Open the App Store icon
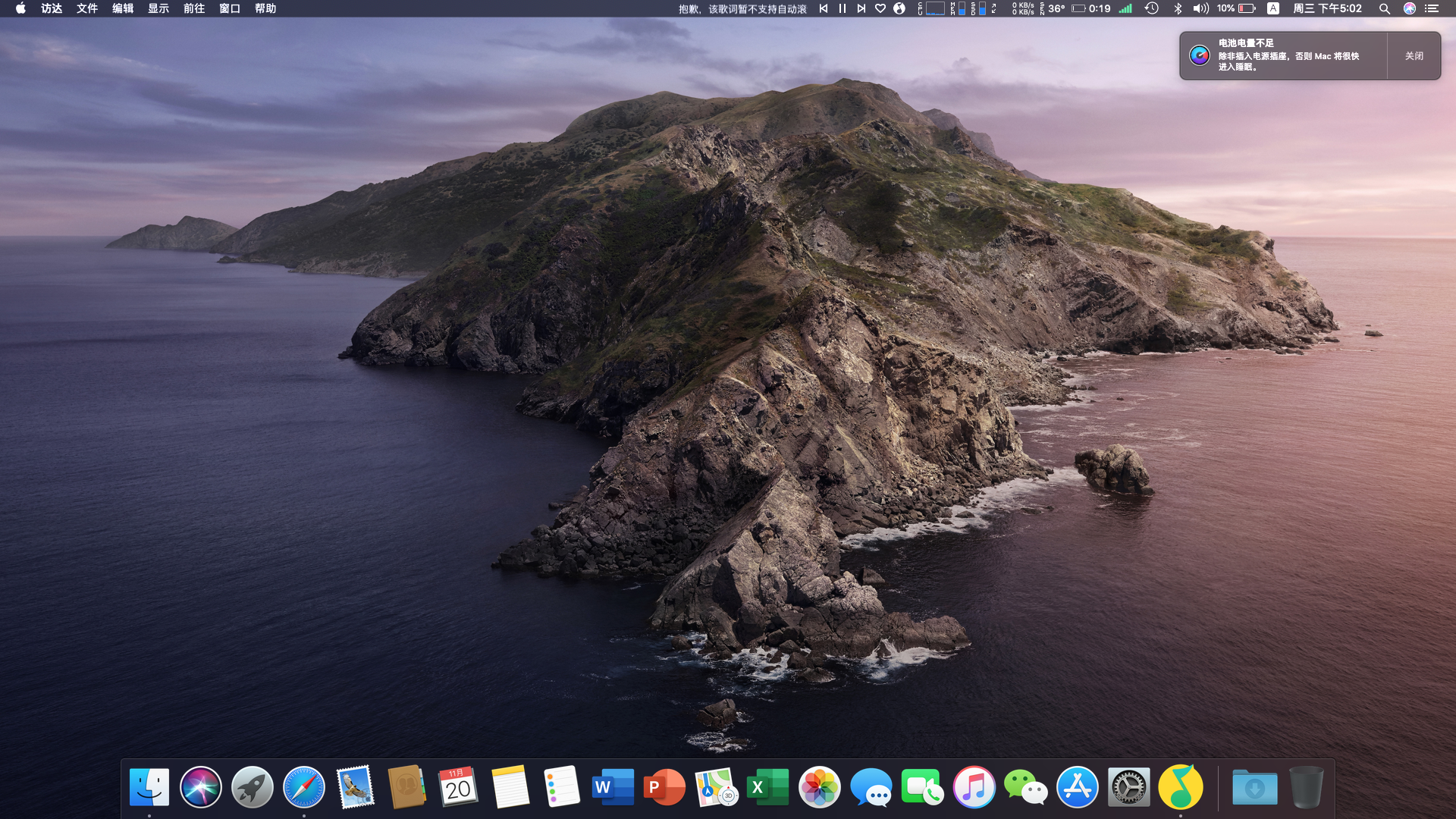Viewport: 1456px width, 819px height. point(1077,787)
